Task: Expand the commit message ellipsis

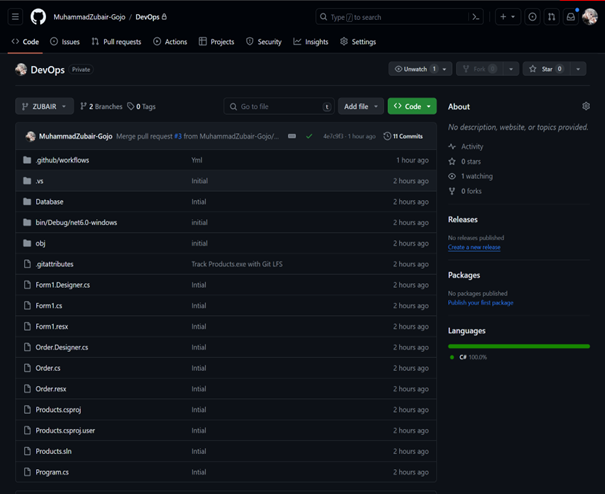Action: tap(292, 136)
